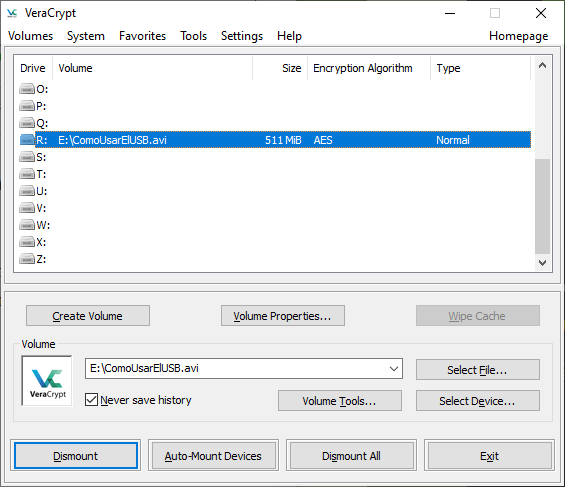Click the VeraCrypt title bar icon
Image resolution: width=565 pixels, height=487 pixels.
coord(12,13)
